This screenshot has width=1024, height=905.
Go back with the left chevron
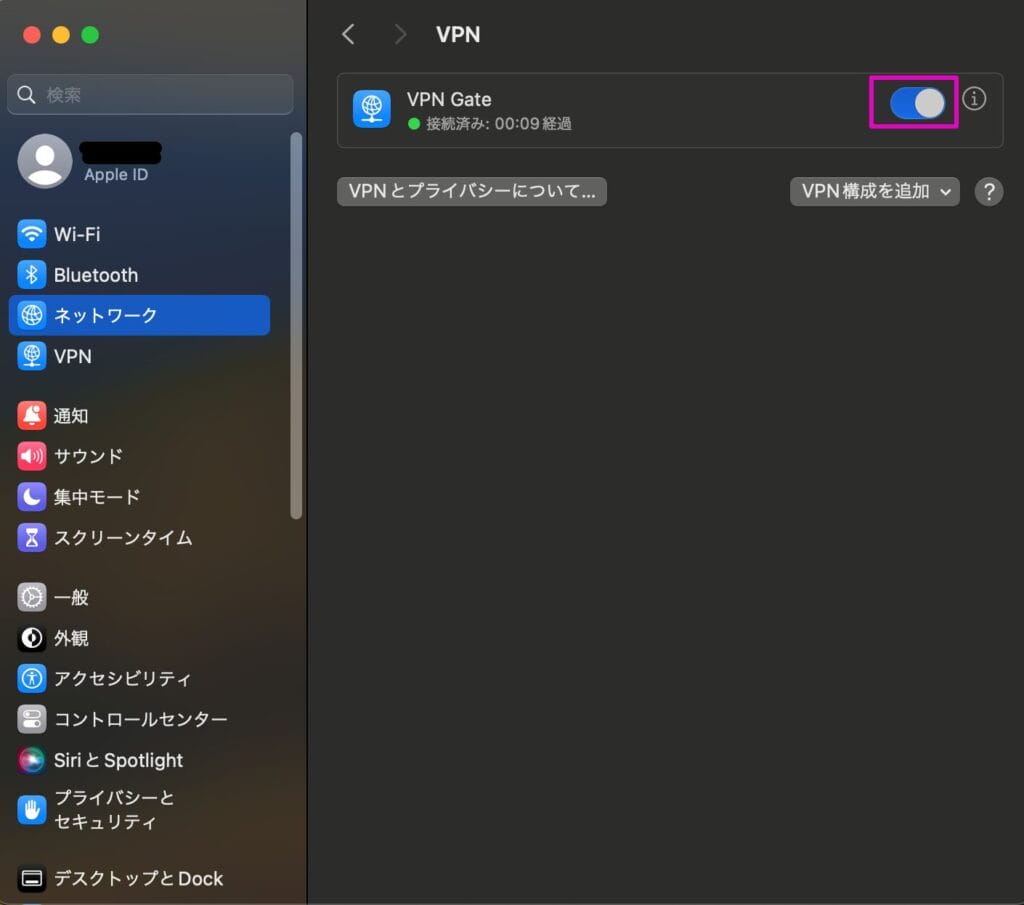349,34
